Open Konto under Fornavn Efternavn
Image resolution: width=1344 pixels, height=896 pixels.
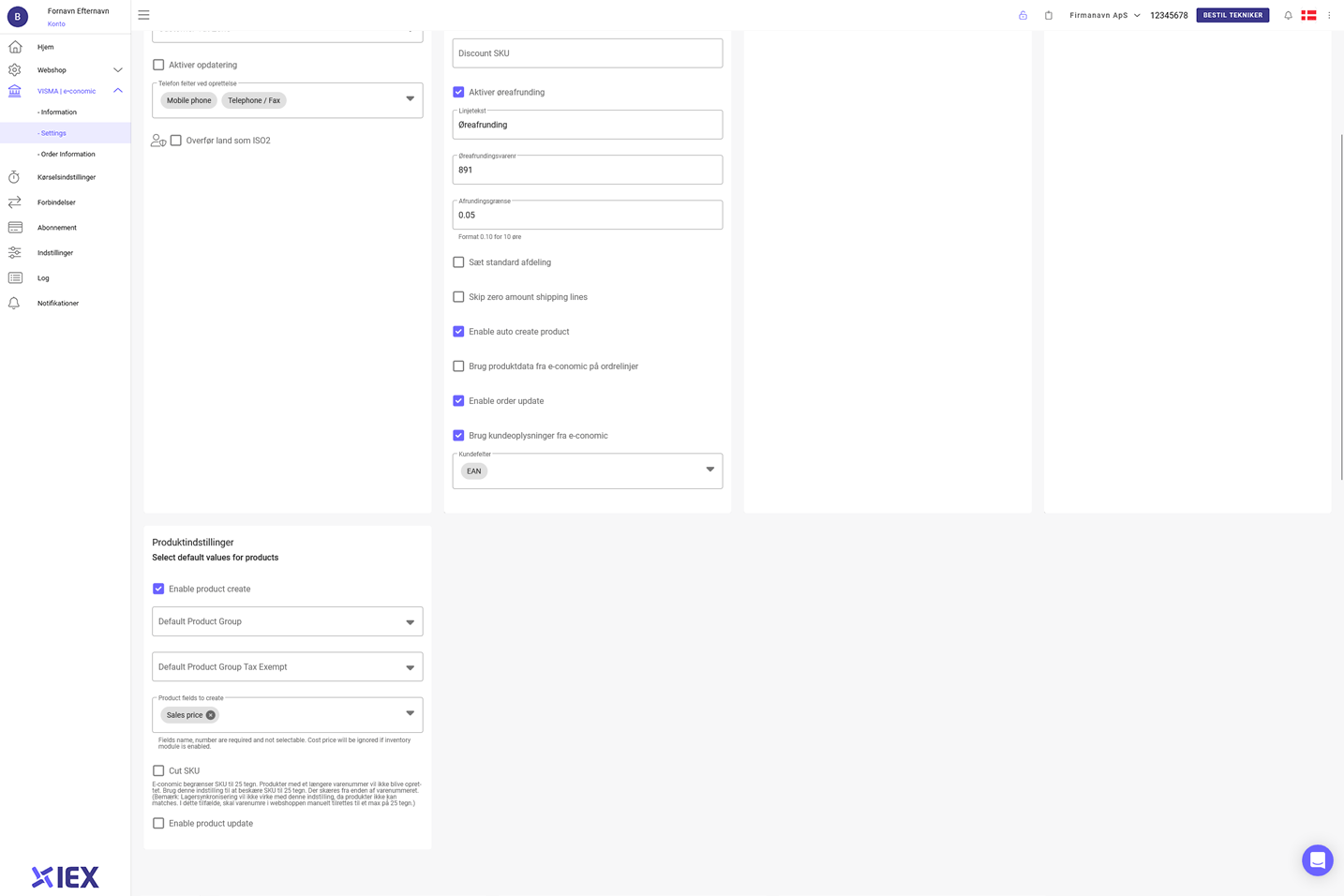(55, 23)
